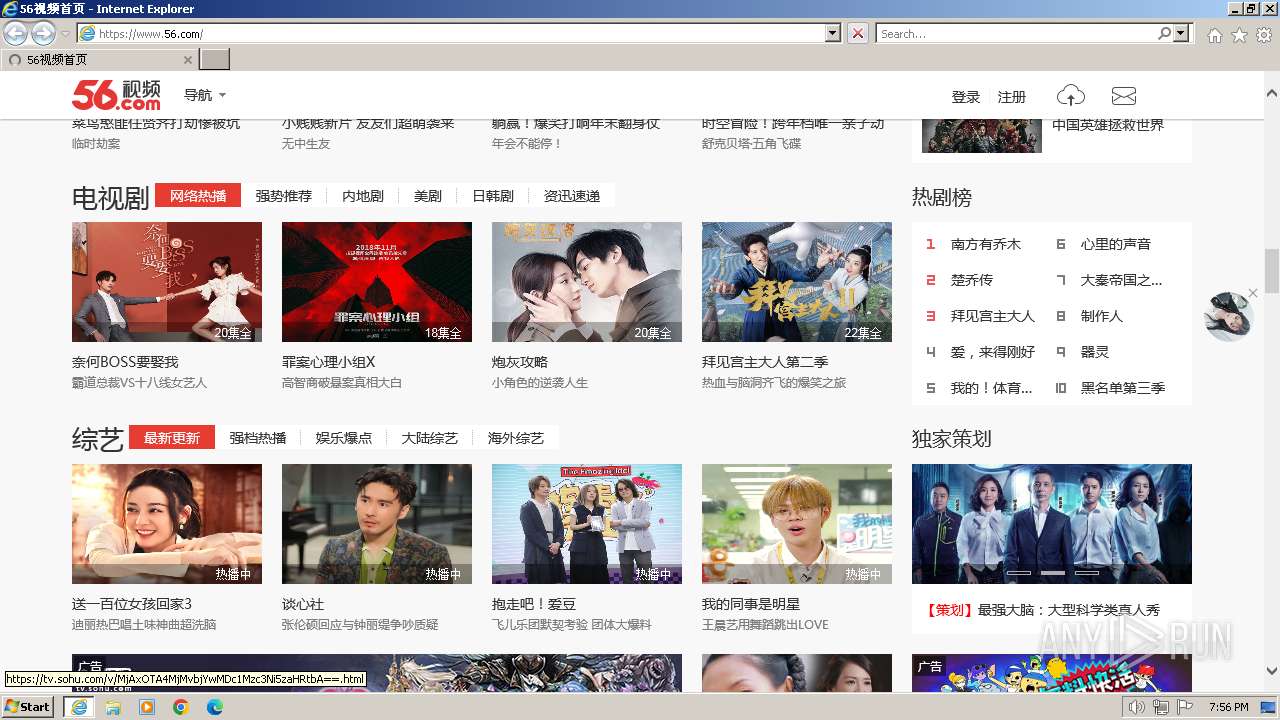The image size is (1280, 720).
Task: Open the IE home icon
Action: (1214, 35)
